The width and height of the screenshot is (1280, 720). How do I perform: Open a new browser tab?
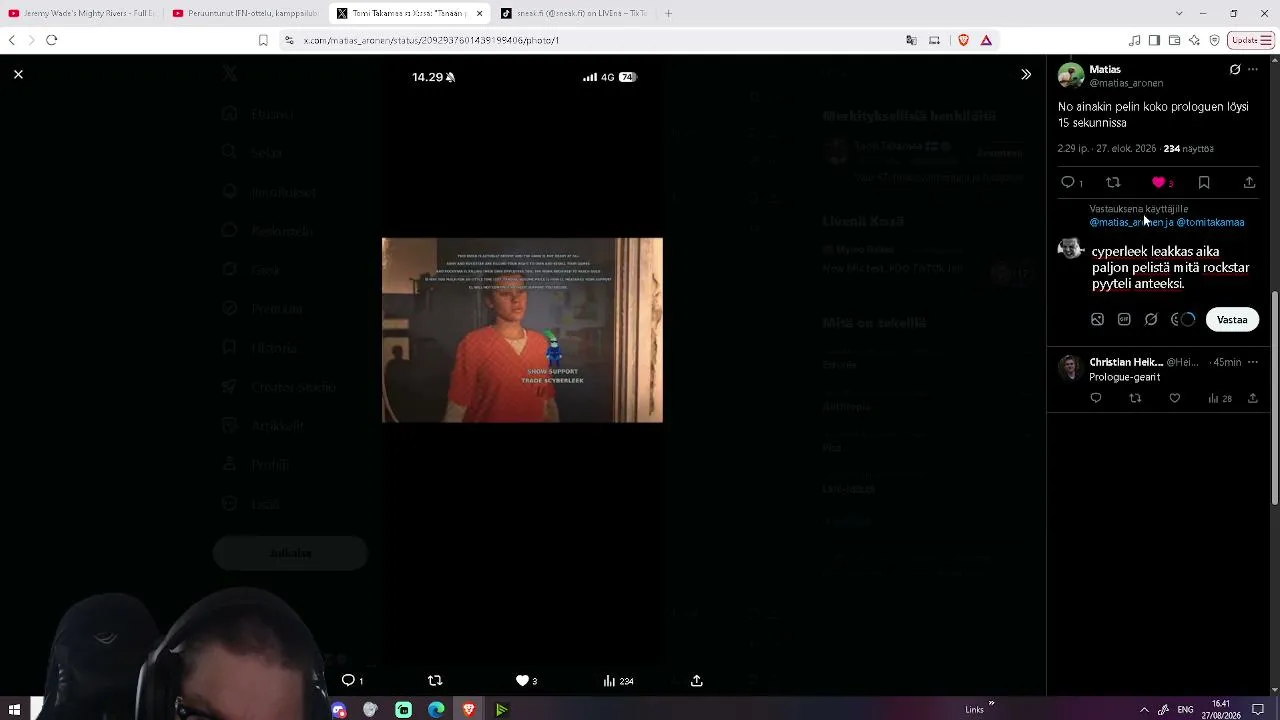pos(668,13)
